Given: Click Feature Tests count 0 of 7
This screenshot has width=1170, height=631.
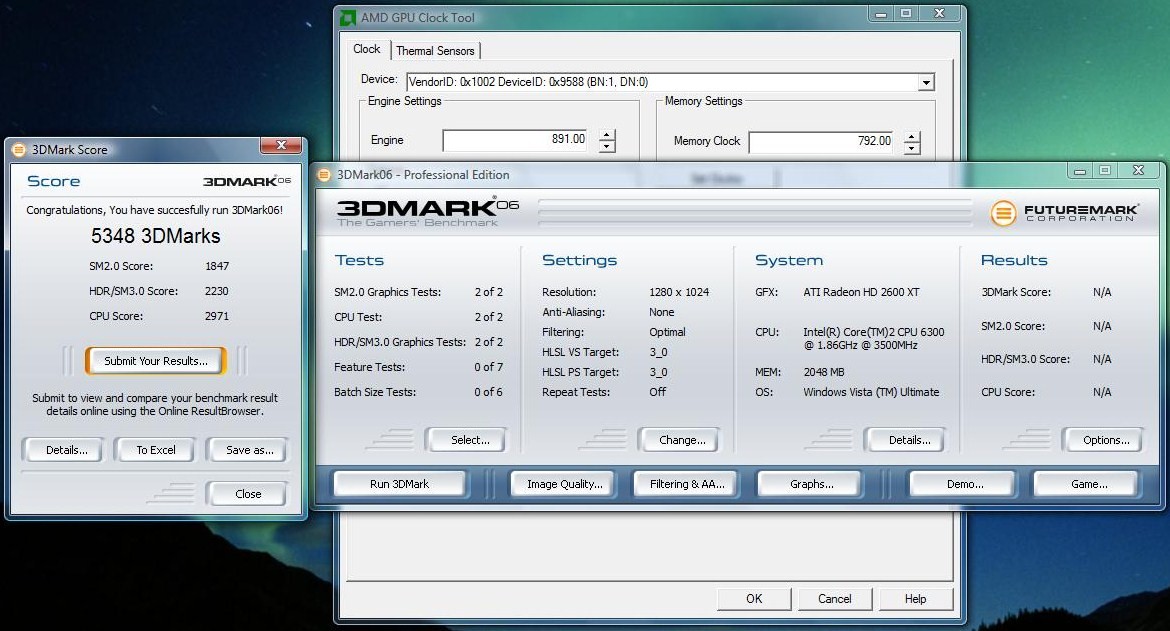Looking at the screenshot, I should click(489, 367).
